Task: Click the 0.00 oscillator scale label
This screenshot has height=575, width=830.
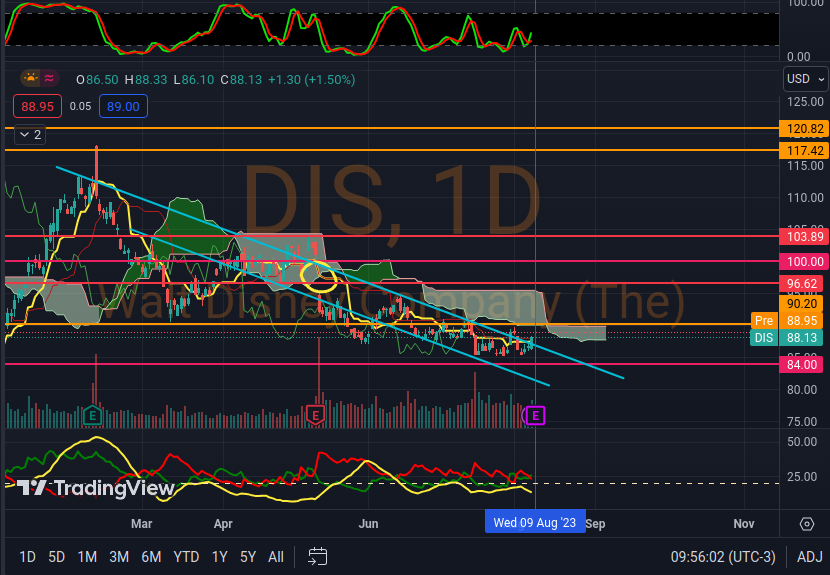Action: pyautogui.click(x=799, y=57)
